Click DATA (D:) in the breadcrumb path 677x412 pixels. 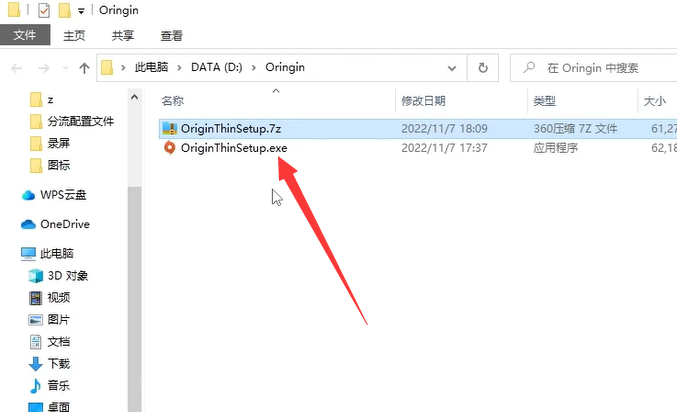point(217,67)
